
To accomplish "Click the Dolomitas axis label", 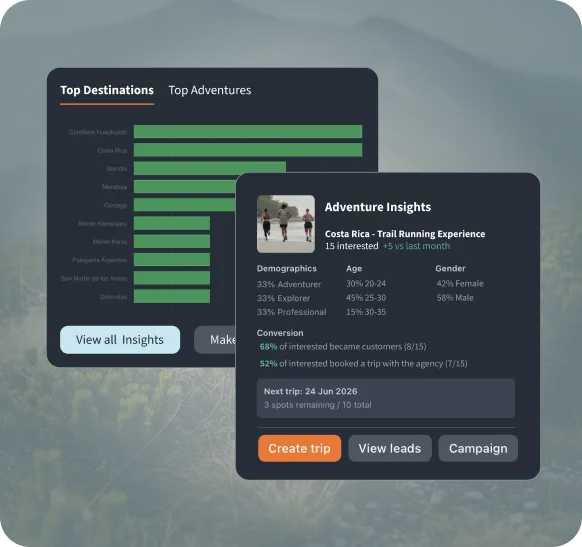I will coord(114,297).
